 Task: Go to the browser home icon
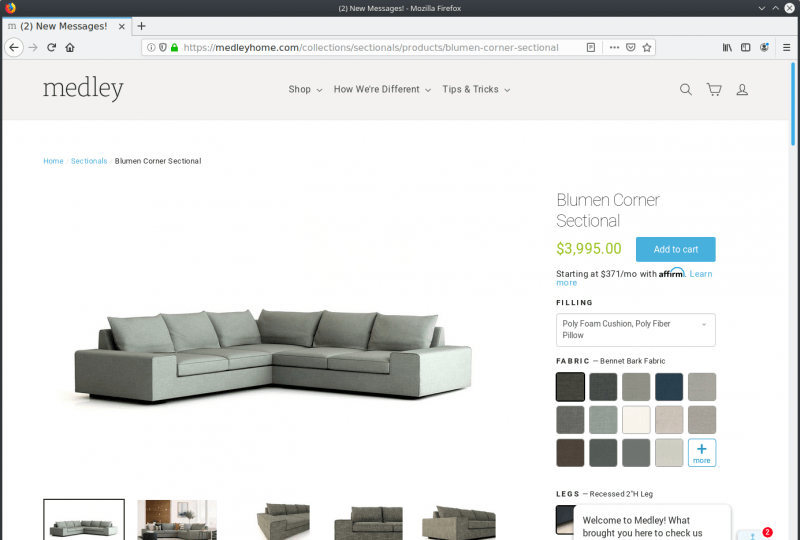click(70, 47)
